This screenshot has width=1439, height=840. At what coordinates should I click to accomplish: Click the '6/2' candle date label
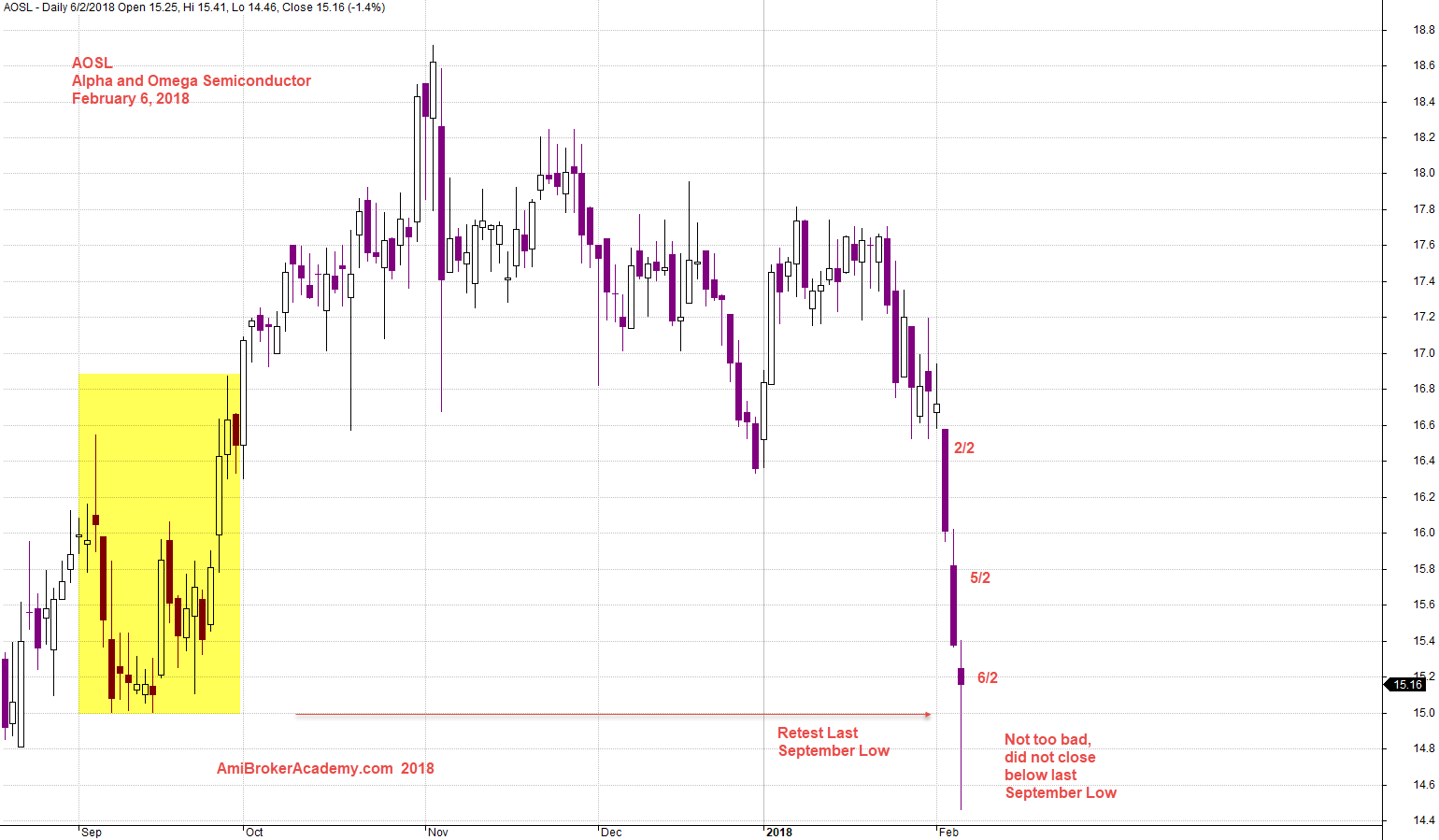coord(988,678)
